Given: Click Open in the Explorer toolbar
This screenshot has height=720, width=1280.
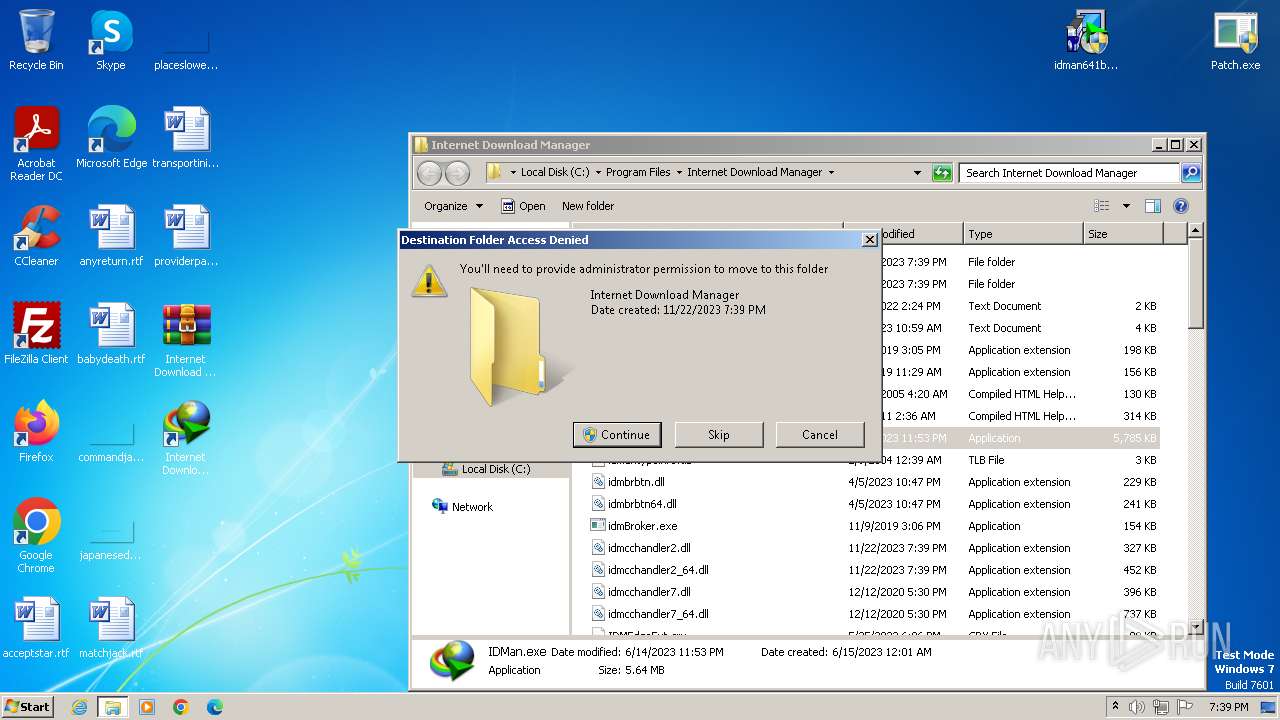Looking at the screenshot, I should click(x=523, y=206).
